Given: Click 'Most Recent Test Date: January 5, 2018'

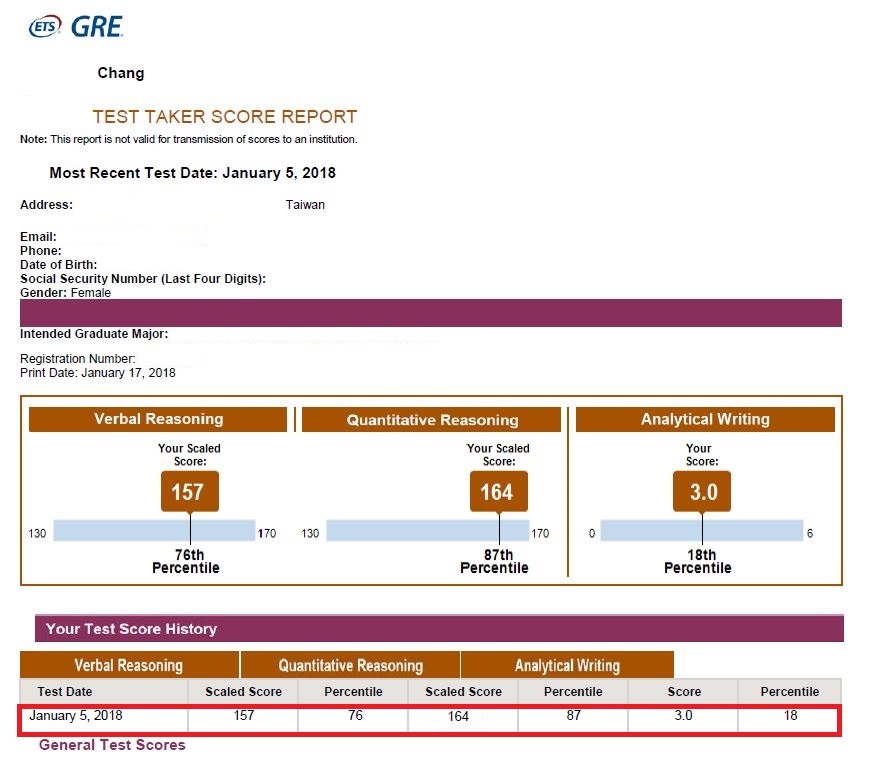Looking at the screenshot, I should click(x=193, y=173).
